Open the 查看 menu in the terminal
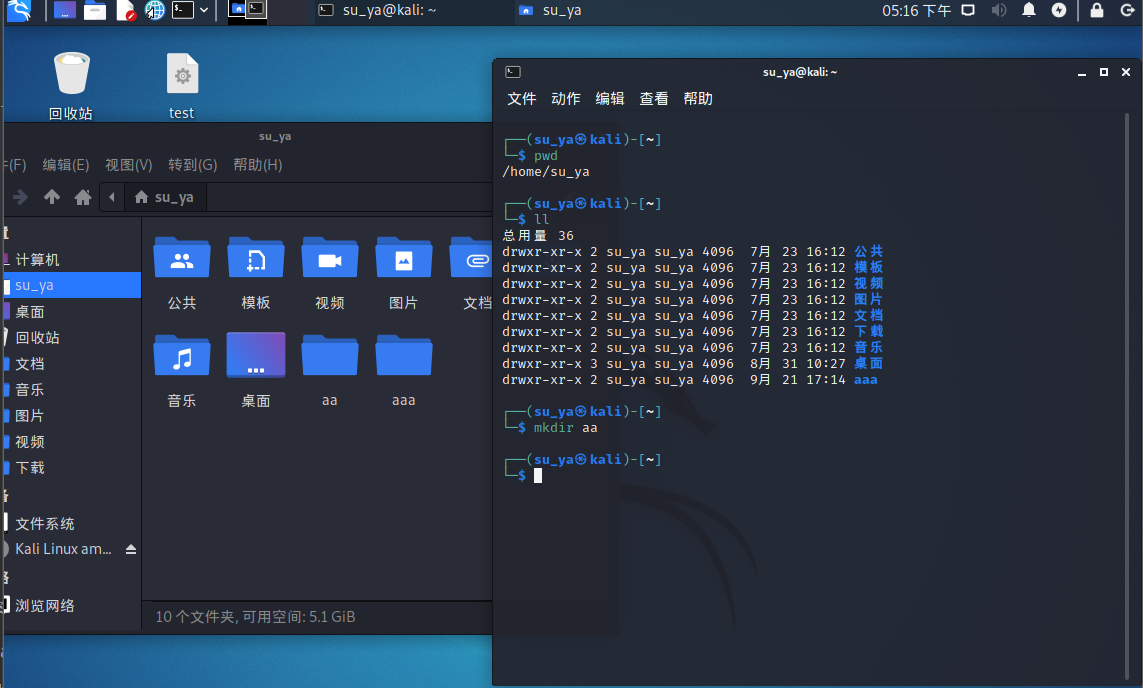This screenshot has width=1143, height=688. 654,98
